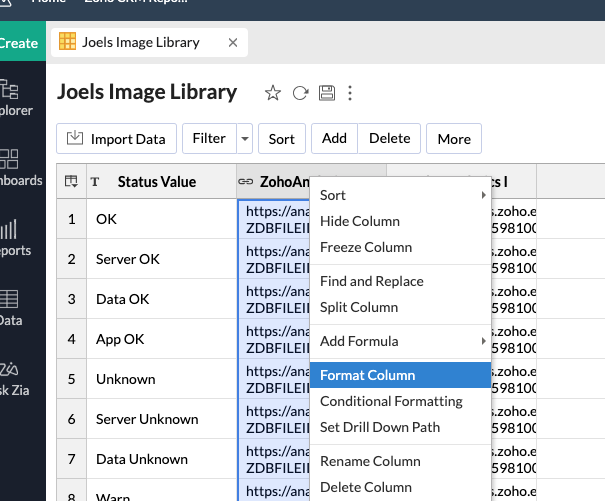Choose Conditional Formatting menu entry

tap(391, 401)
